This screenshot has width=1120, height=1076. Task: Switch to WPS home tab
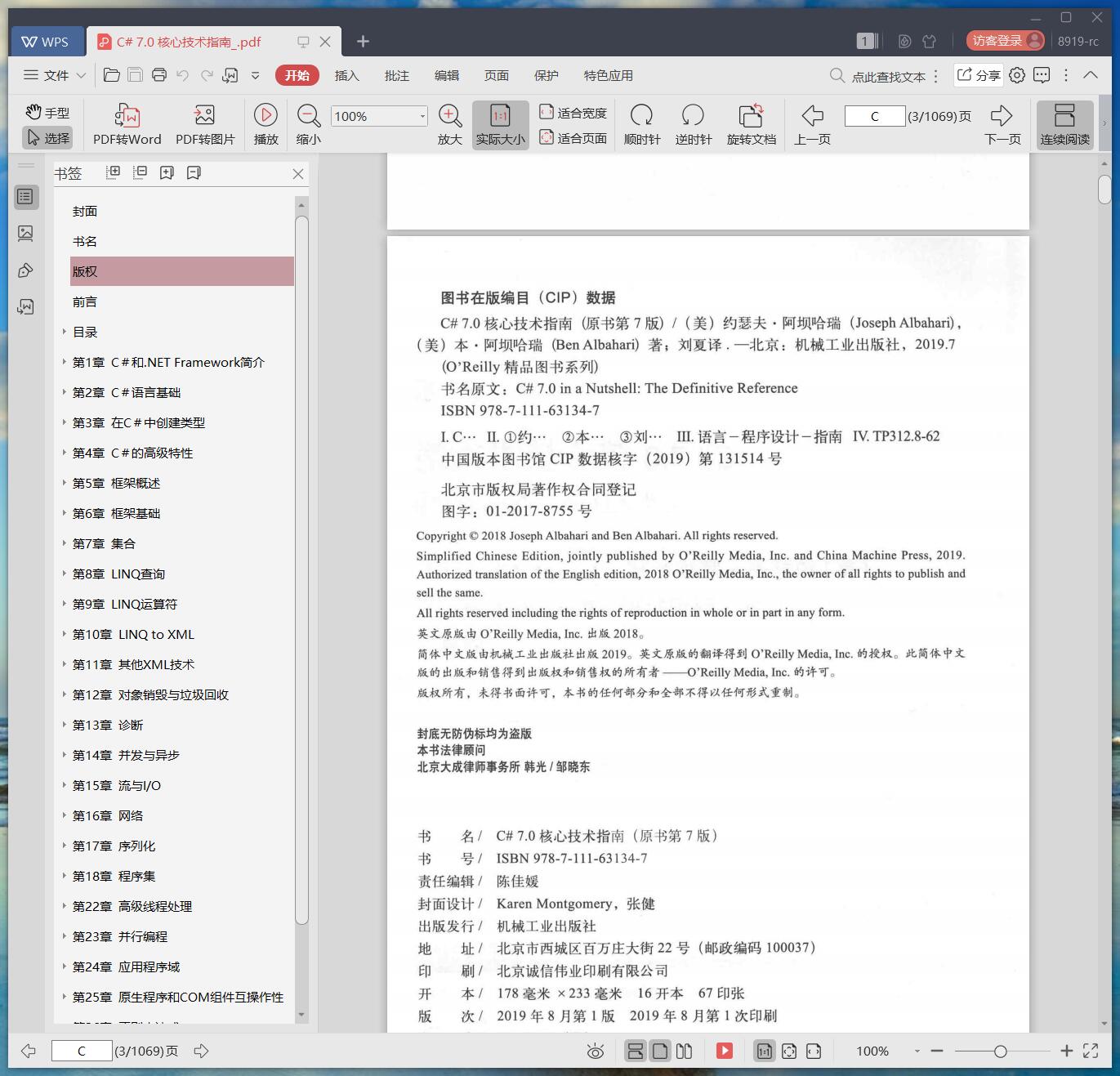[47, 42]
